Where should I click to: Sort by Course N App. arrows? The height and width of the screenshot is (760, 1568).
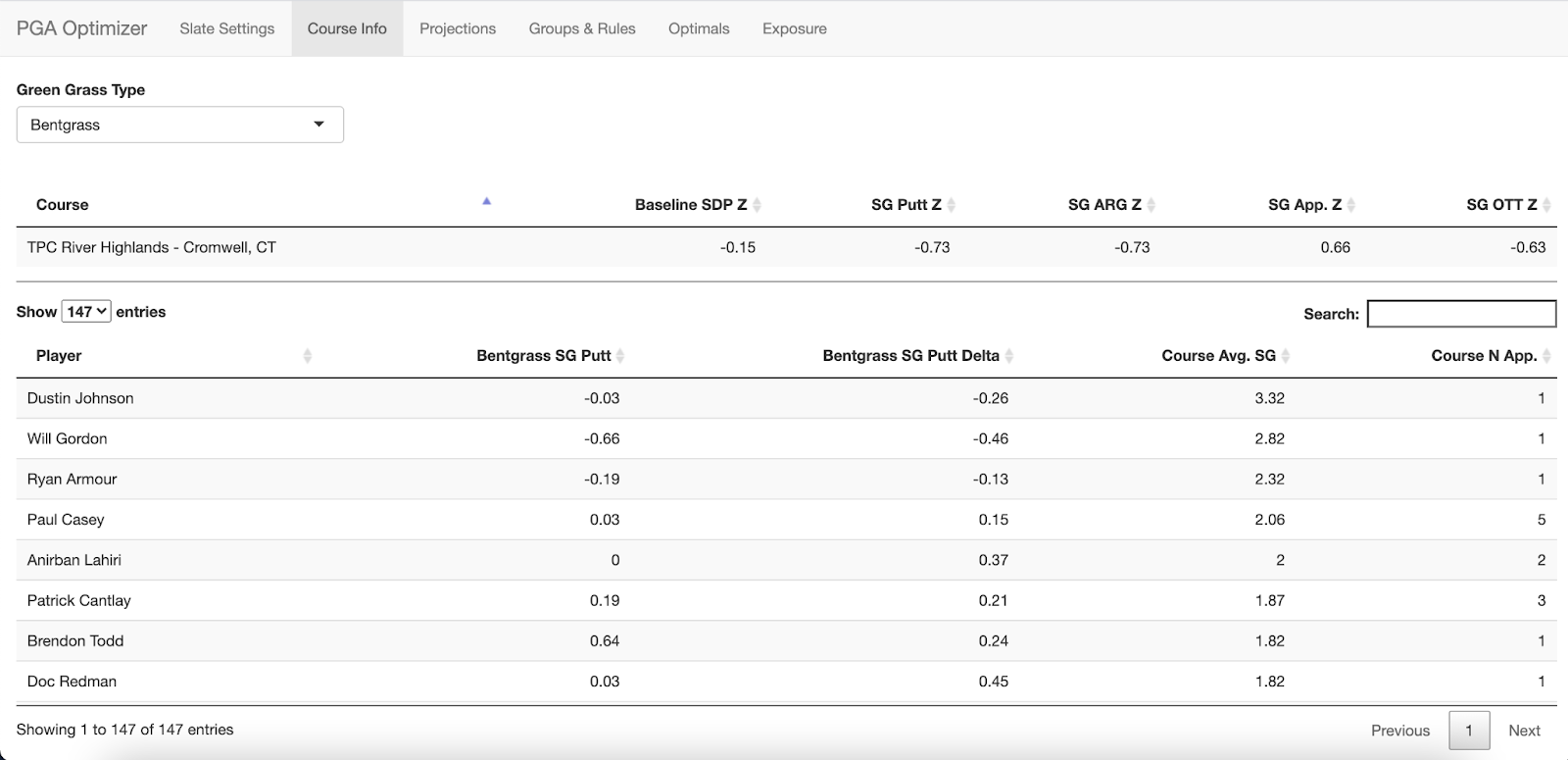pyautogui.click(x=1546, y=356)
